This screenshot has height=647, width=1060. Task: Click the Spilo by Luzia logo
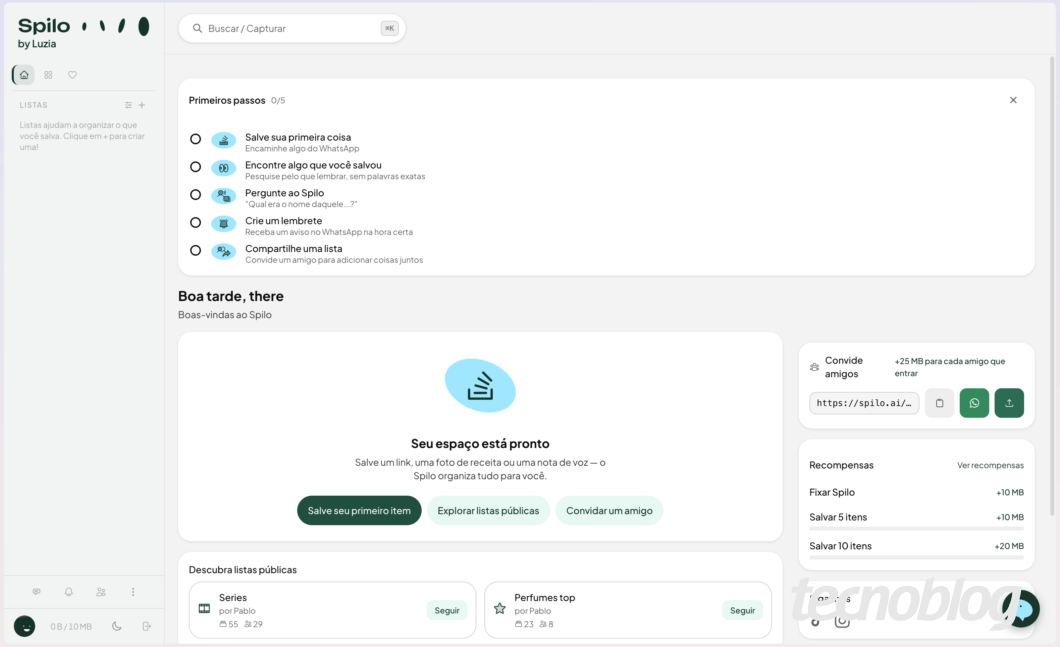[82, 32]
